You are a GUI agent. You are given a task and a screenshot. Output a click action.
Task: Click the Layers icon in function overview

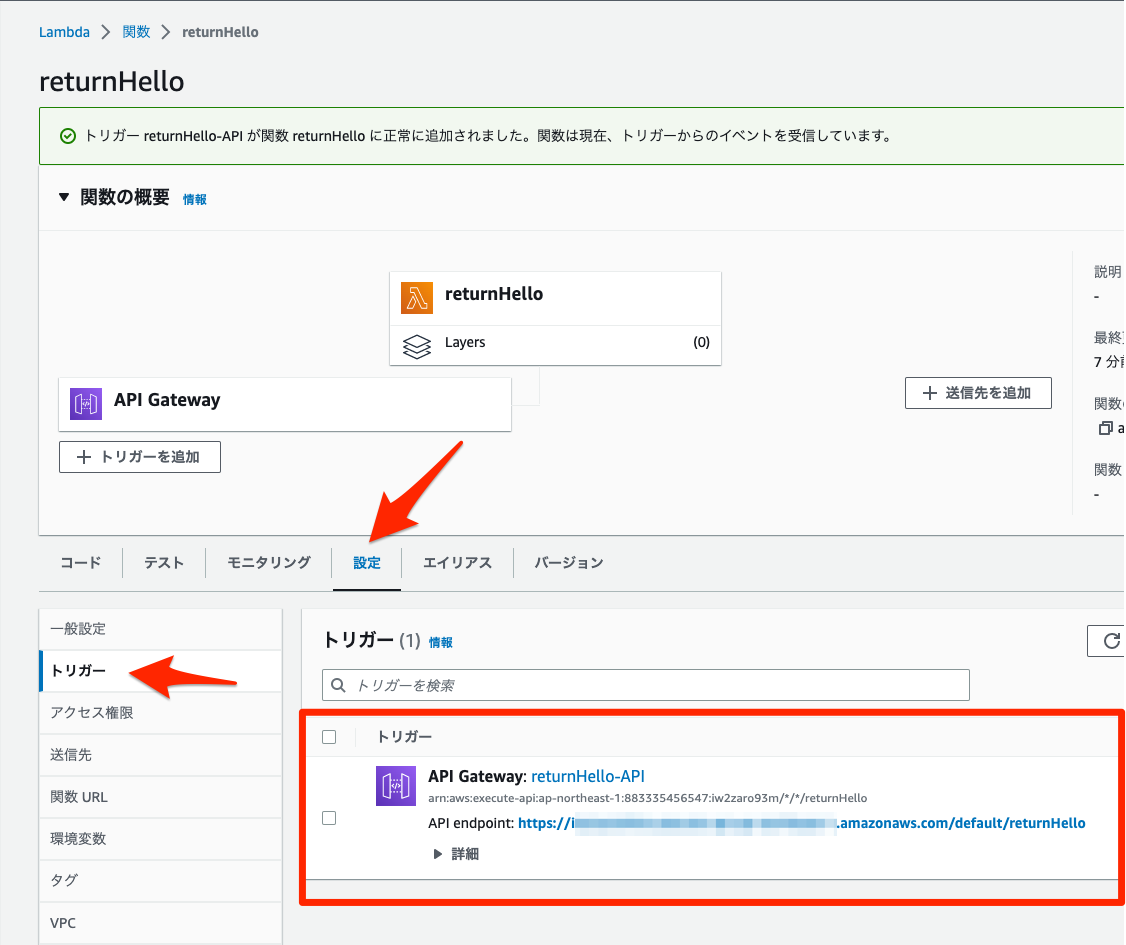(x=416, y=345)
